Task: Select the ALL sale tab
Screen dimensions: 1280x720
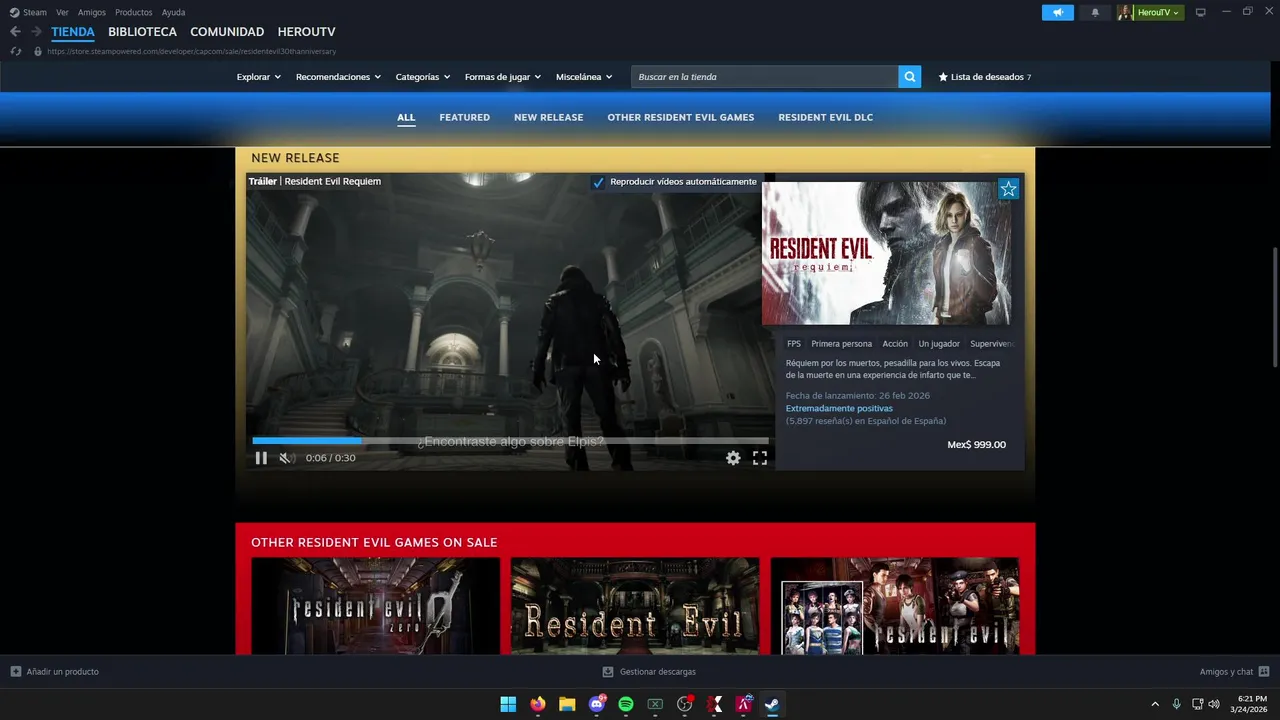Action: tap(406, 117)
